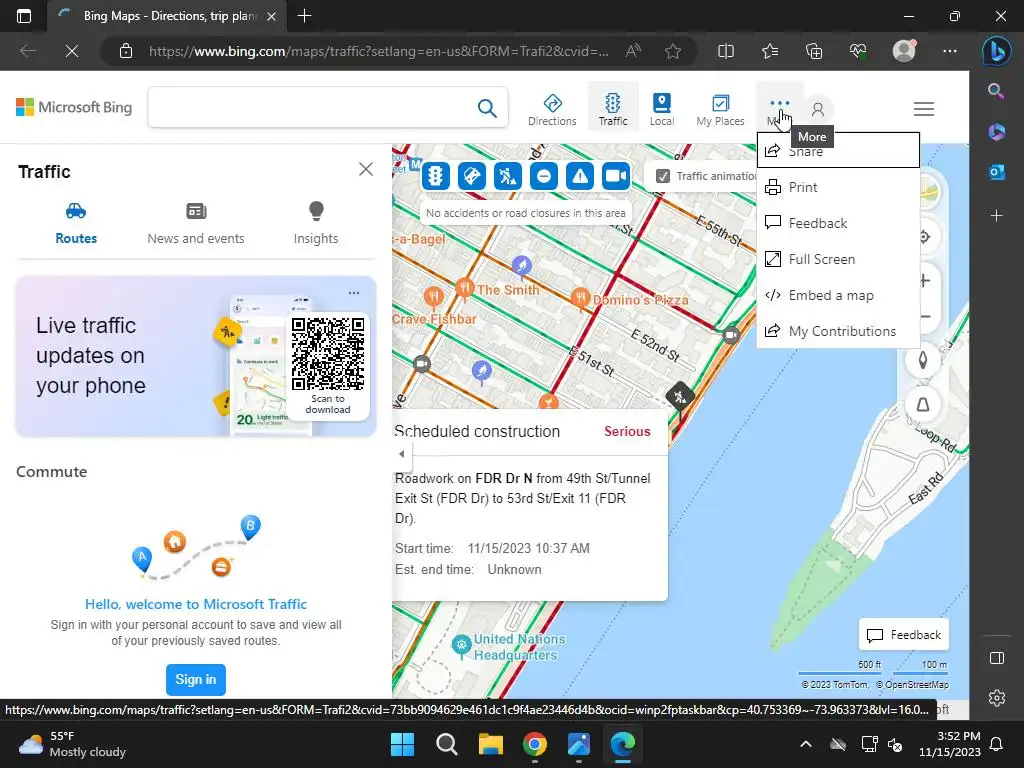Choose Print from the More menu
Image resolution: width=1024 pixels, height=768 pixels.
tap(838, 187)
